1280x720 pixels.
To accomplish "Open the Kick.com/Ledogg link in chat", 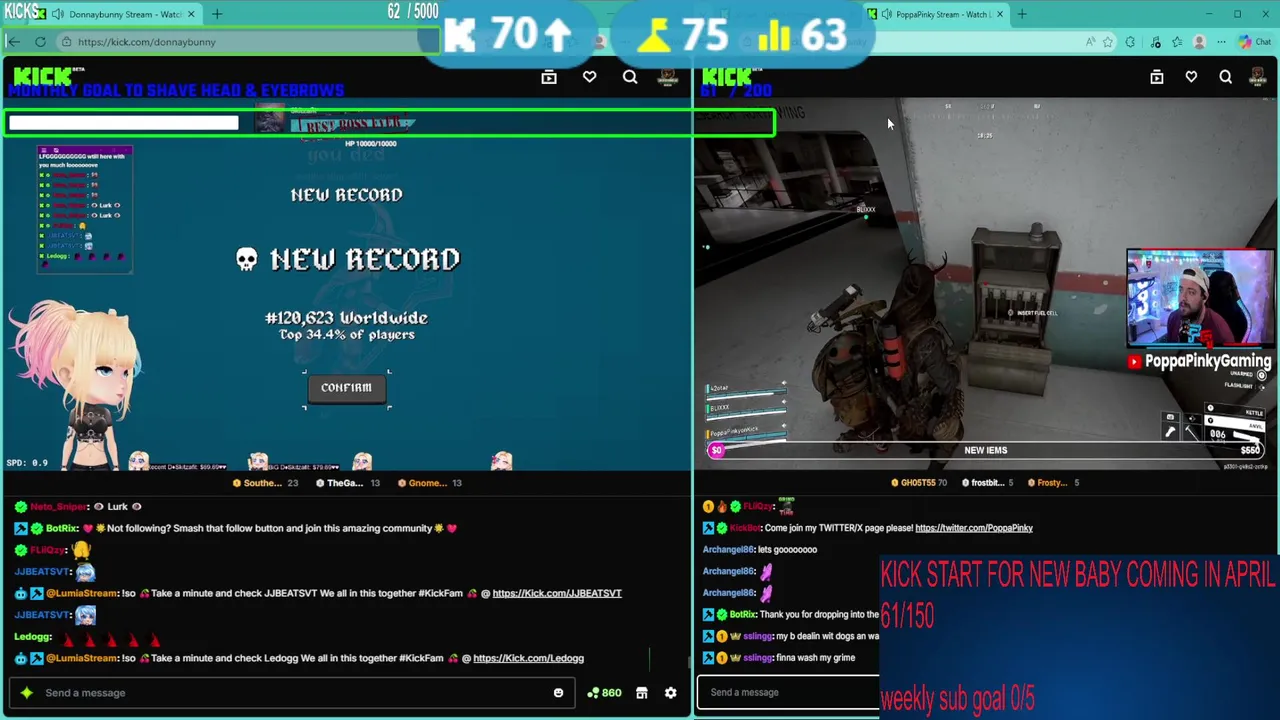I will (x=528, y=658).
